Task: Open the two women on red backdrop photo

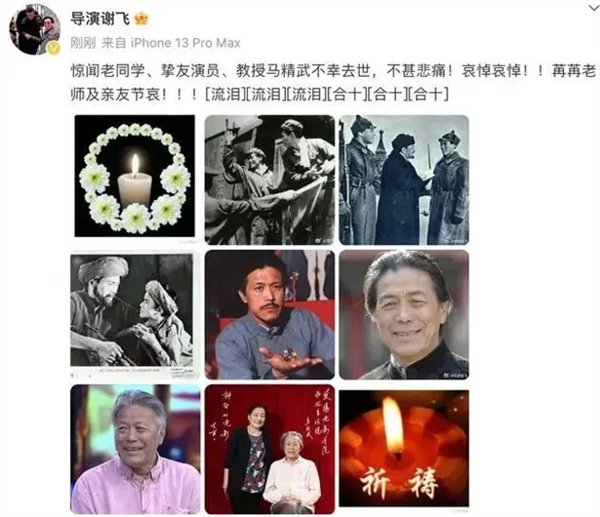Action: coord(270,449)
